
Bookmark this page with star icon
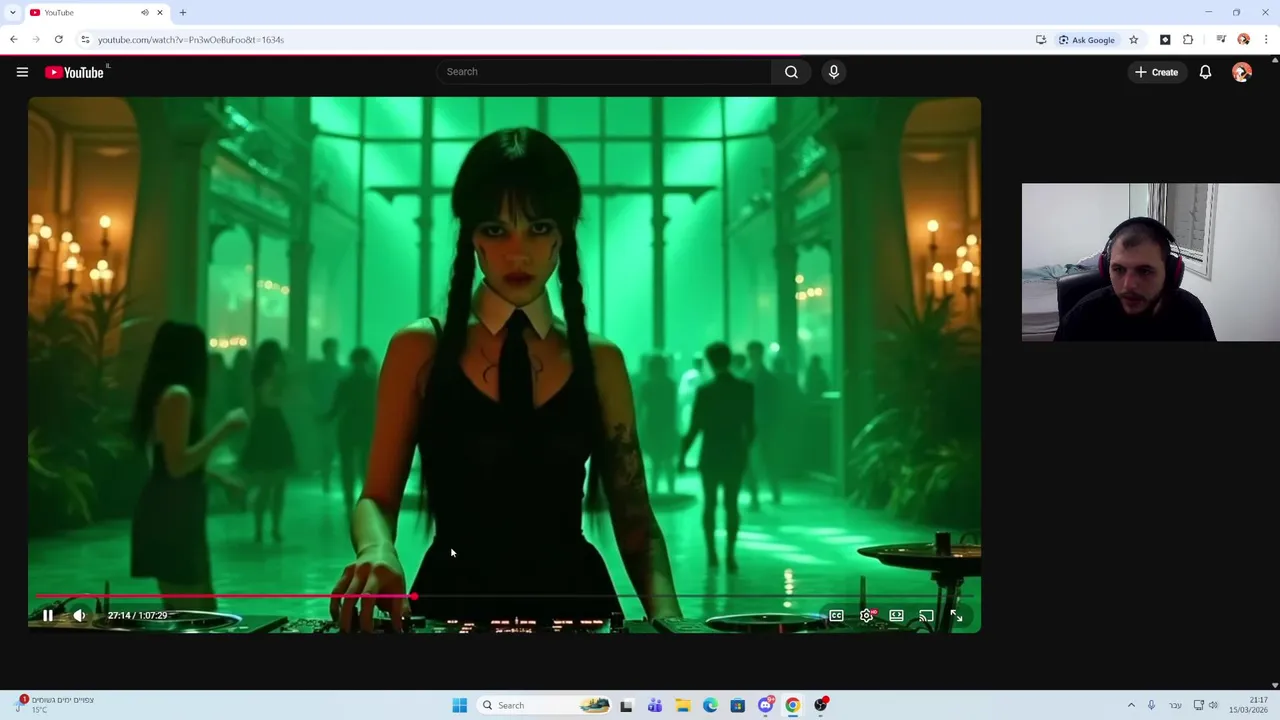(x=1133, y=40)
